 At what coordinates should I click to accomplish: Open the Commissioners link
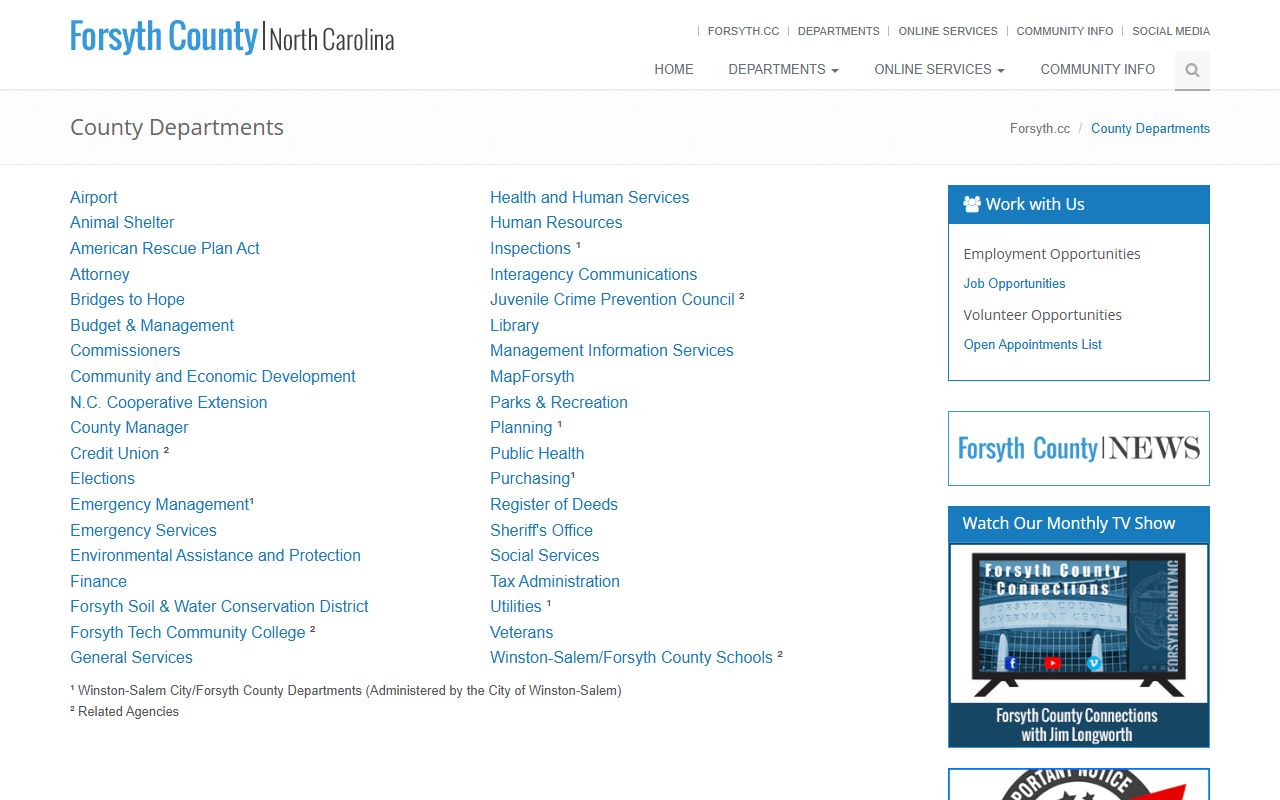tap(125, 350)
